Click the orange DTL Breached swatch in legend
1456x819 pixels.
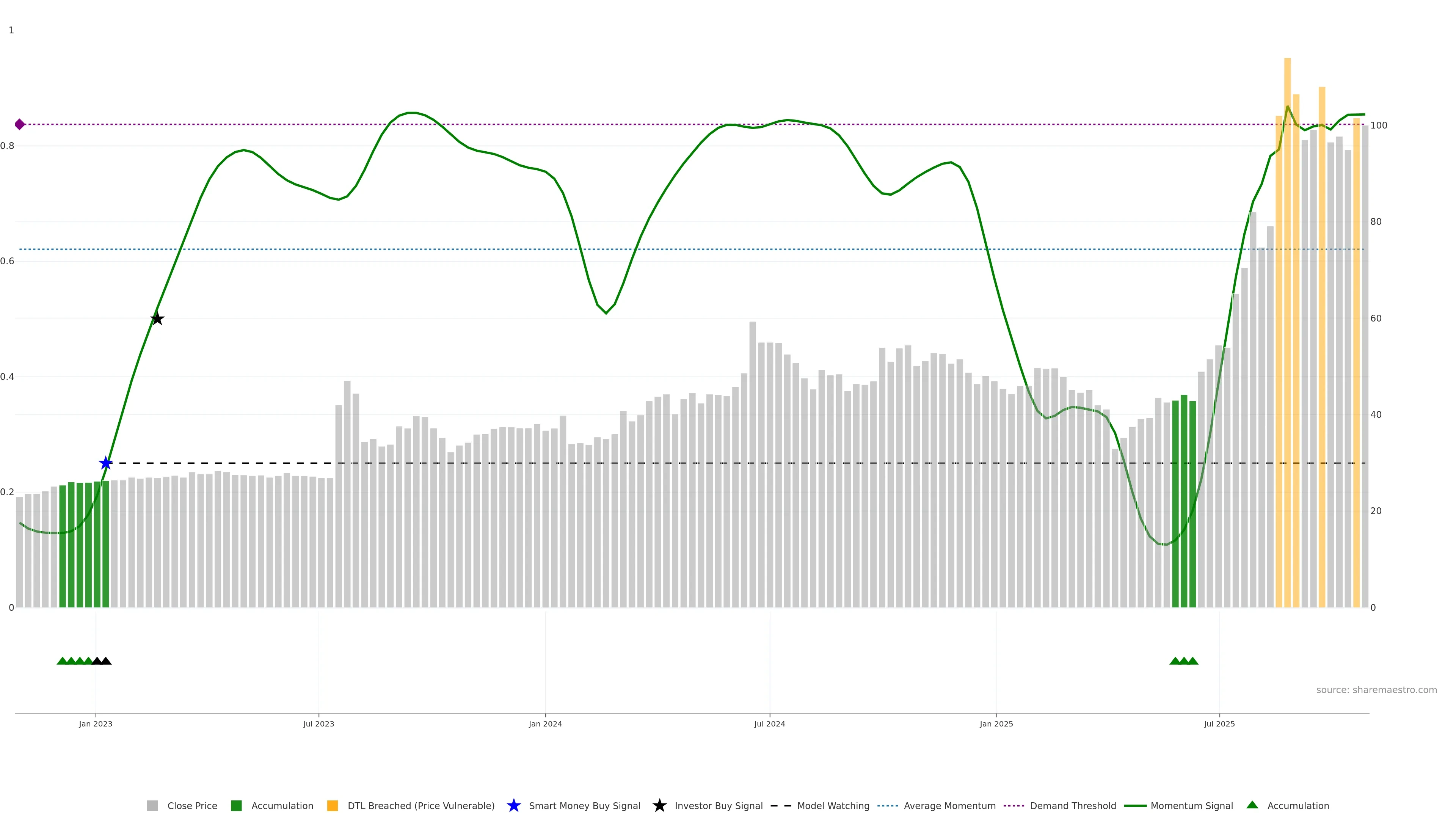click(x=333, y=806)
